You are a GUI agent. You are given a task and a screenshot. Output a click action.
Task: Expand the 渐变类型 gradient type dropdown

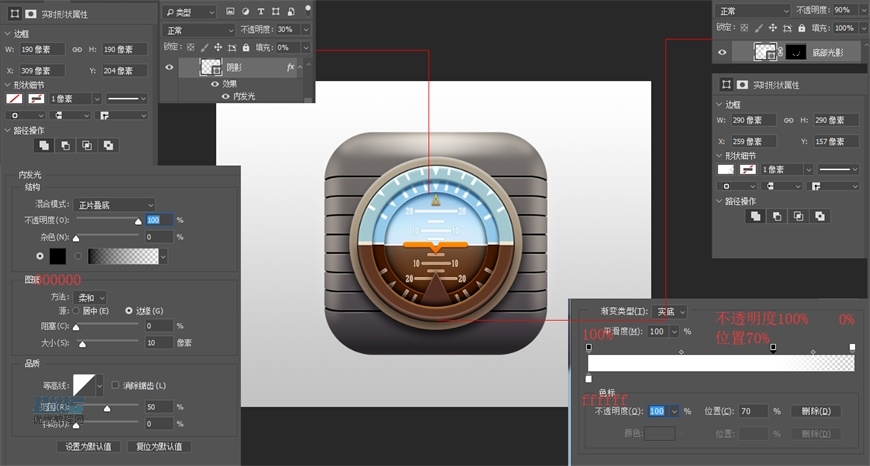pyautogui.click(x=669, y=312)
